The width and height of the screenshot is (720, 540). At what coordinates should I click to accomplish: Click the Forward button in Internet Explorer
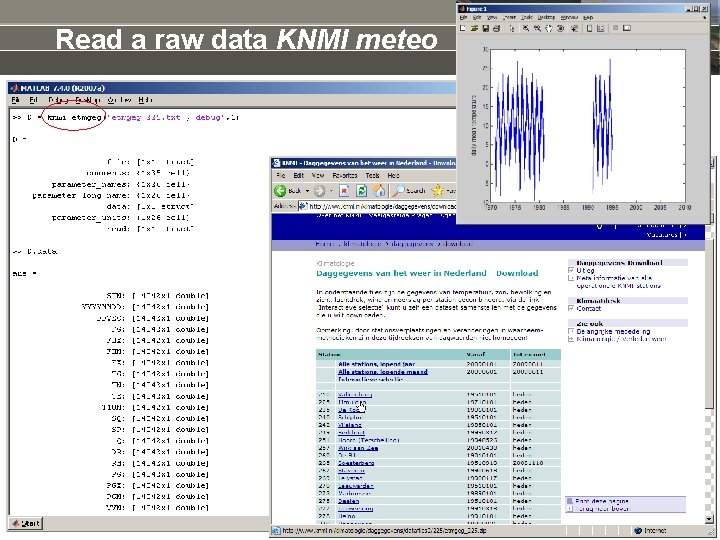pos(320,191)
